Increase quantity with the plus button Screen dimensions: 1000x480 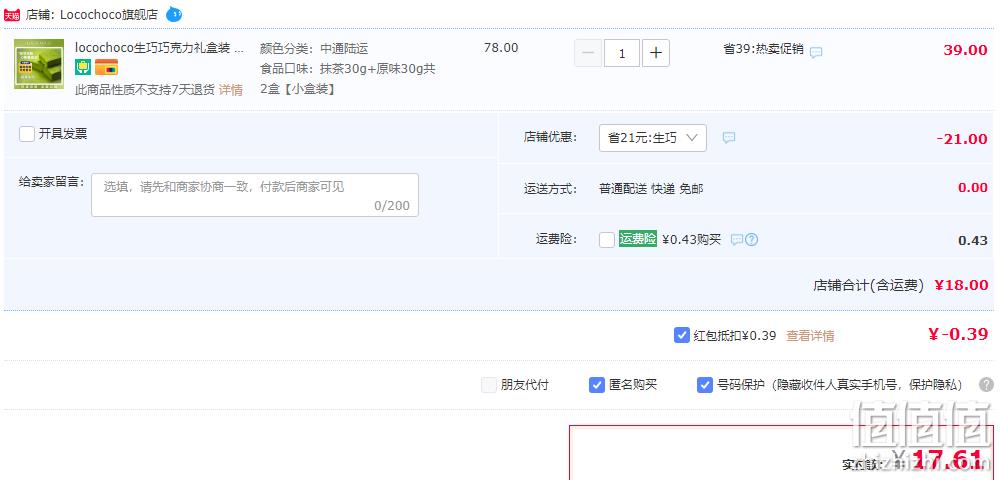(x=656, y=54)
